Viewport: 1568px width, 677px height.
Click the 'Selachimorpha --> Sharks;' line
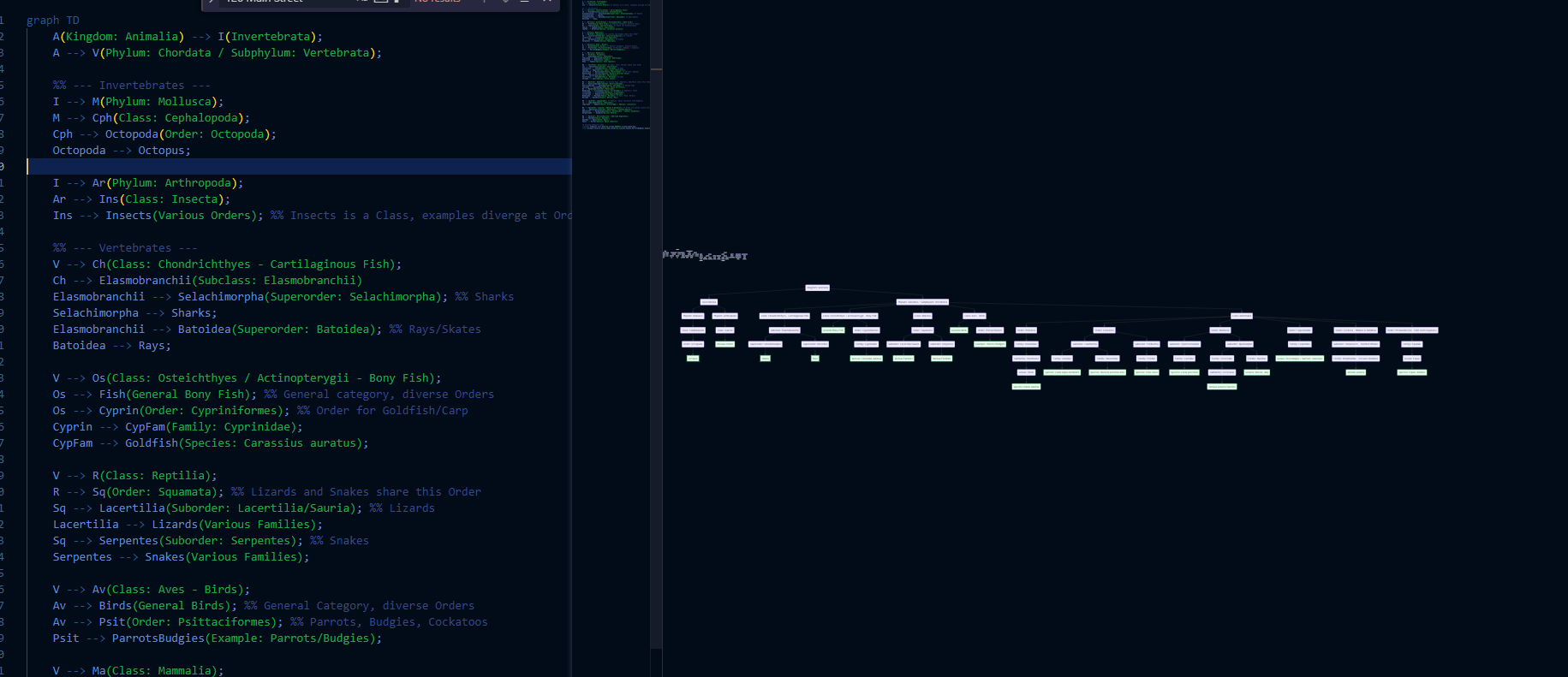point(135,313)
